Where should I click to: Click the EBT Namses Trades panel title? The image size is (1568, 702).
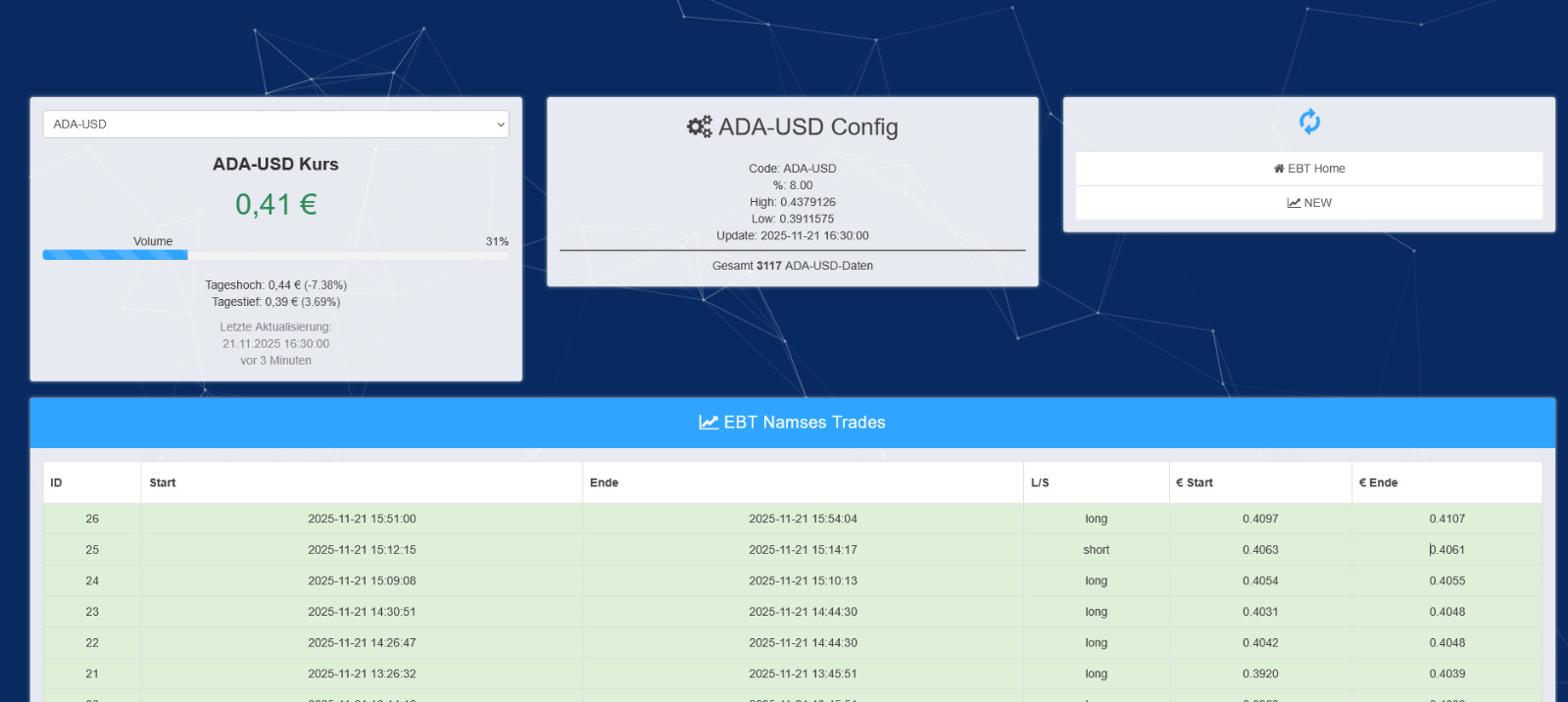coord(804,423)
